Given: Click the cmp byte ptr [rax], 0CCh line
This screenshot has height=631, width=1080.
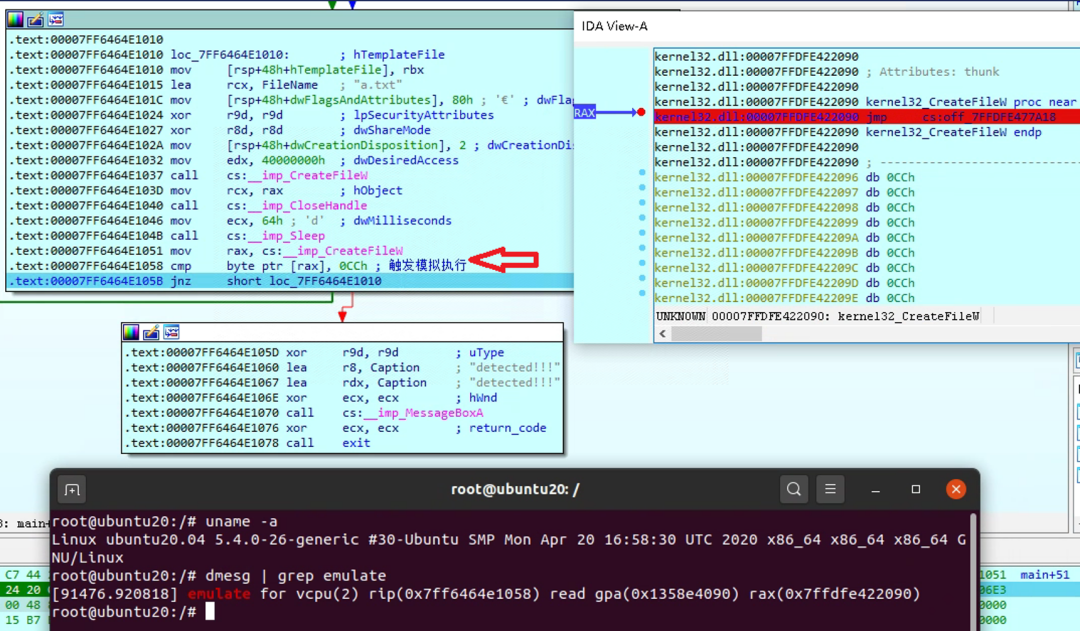Looking at the screenshot, I should 238,266.
